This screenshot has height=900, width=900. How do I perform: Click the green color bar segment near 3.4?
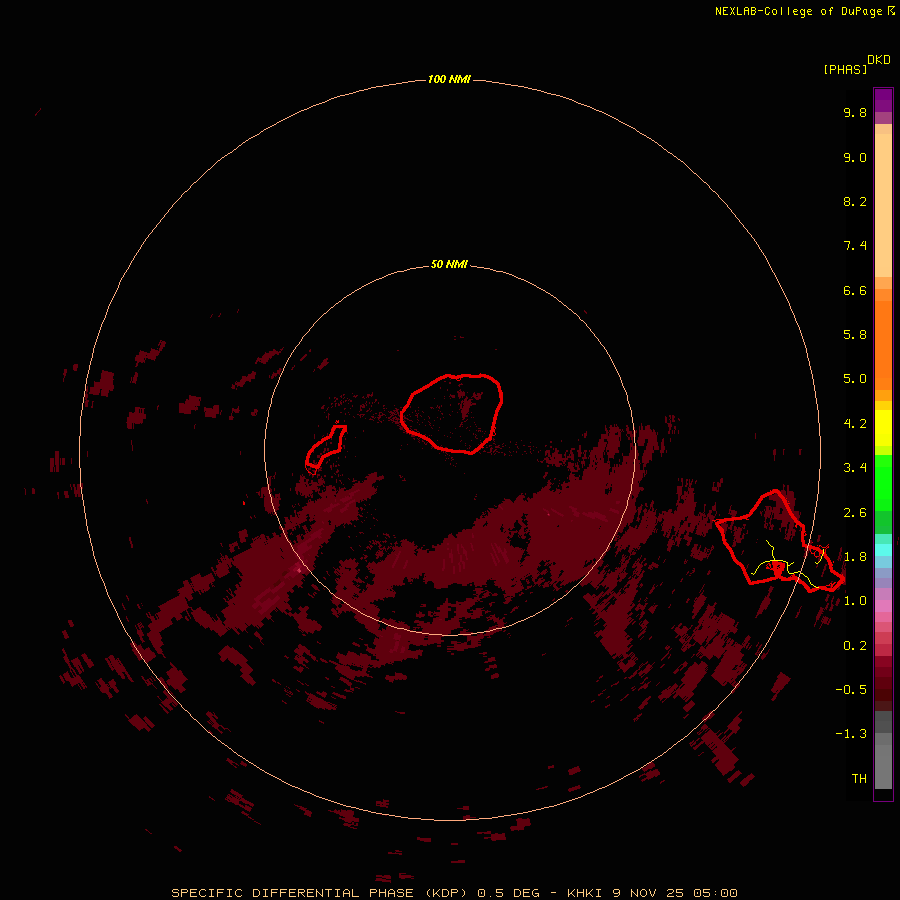(x=883, y=483)
